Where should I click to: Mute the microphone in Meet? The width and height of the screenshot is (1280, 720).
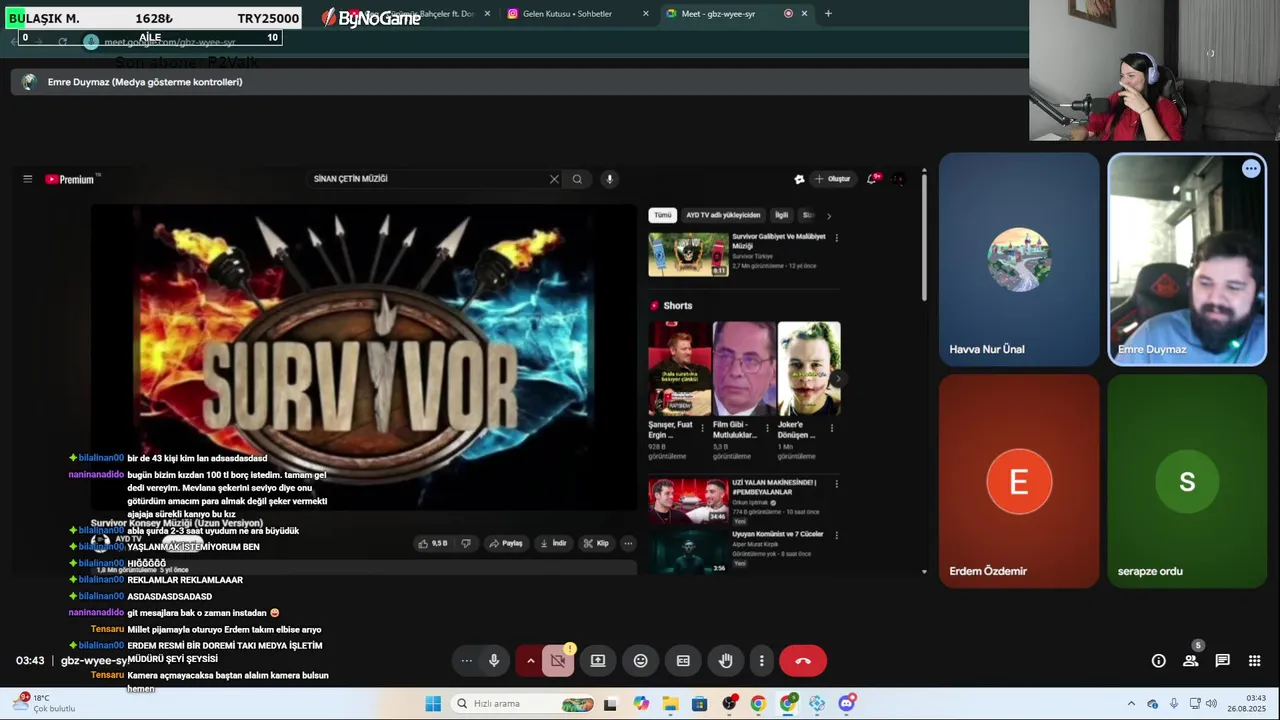coord(494,661)
